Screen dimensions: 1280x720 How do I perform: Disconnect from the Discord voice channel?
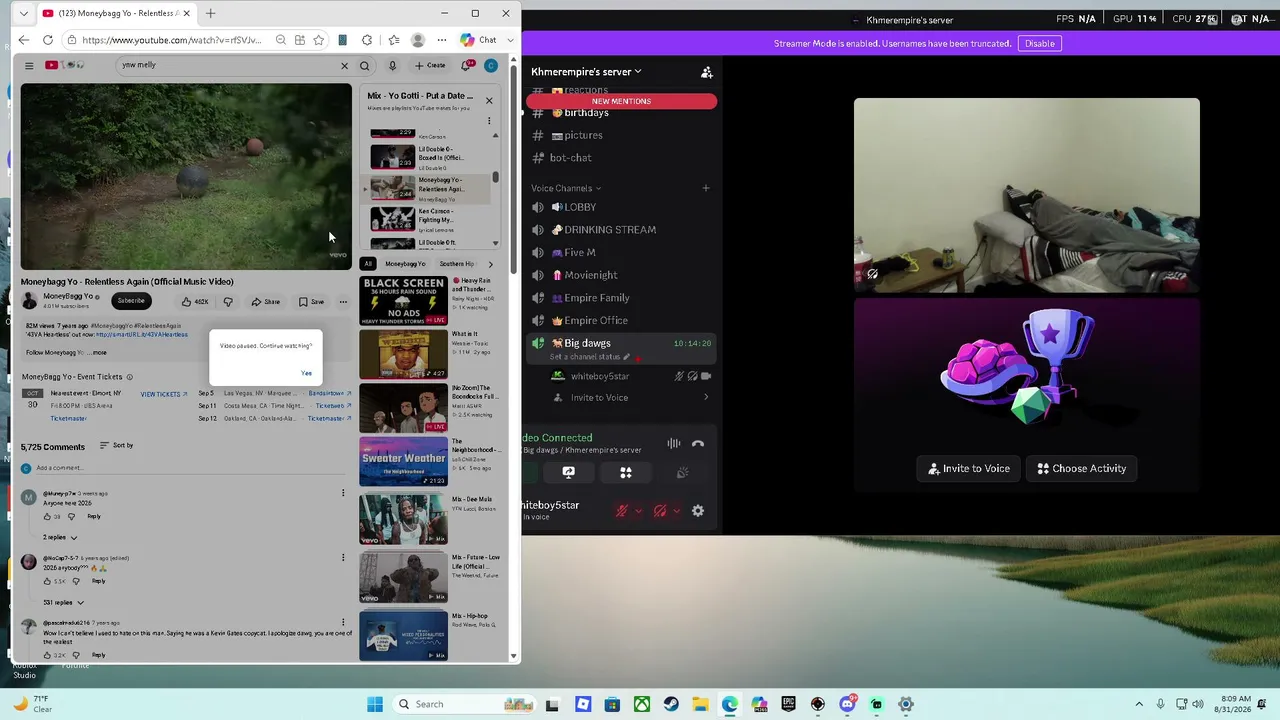pyautogui.click(x=698, y=443)
